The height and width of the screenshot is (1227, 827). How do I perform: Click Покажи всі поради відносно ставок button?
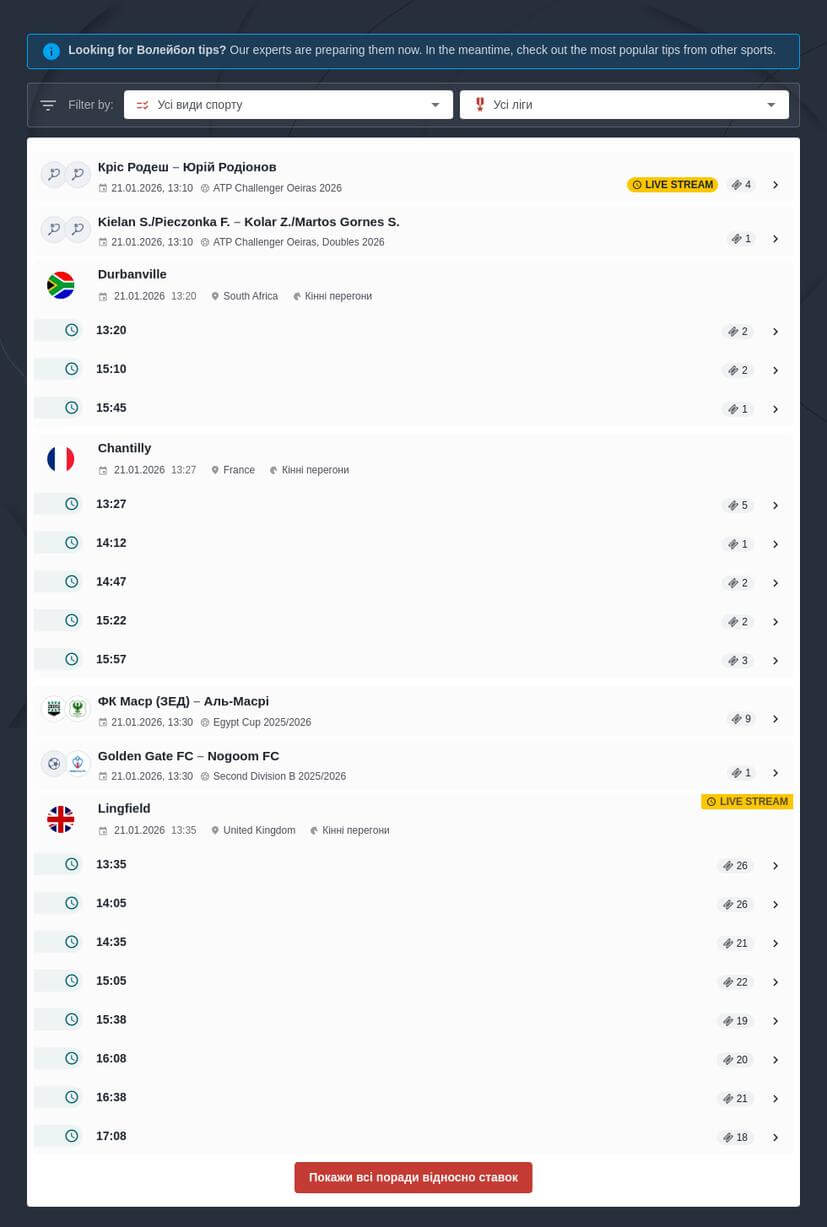click(413, 1177)
